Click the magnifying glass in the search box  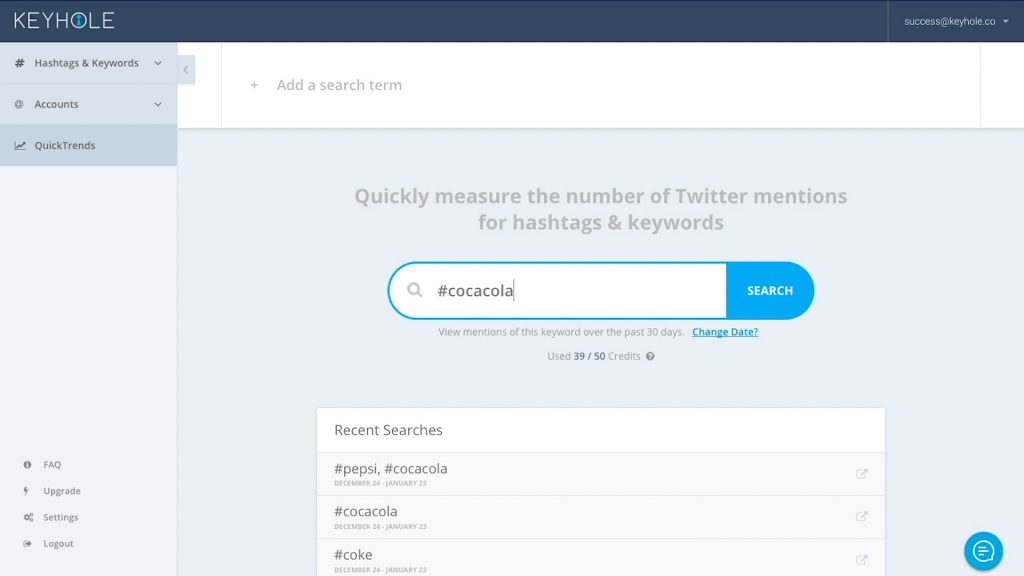pos(415,289)
